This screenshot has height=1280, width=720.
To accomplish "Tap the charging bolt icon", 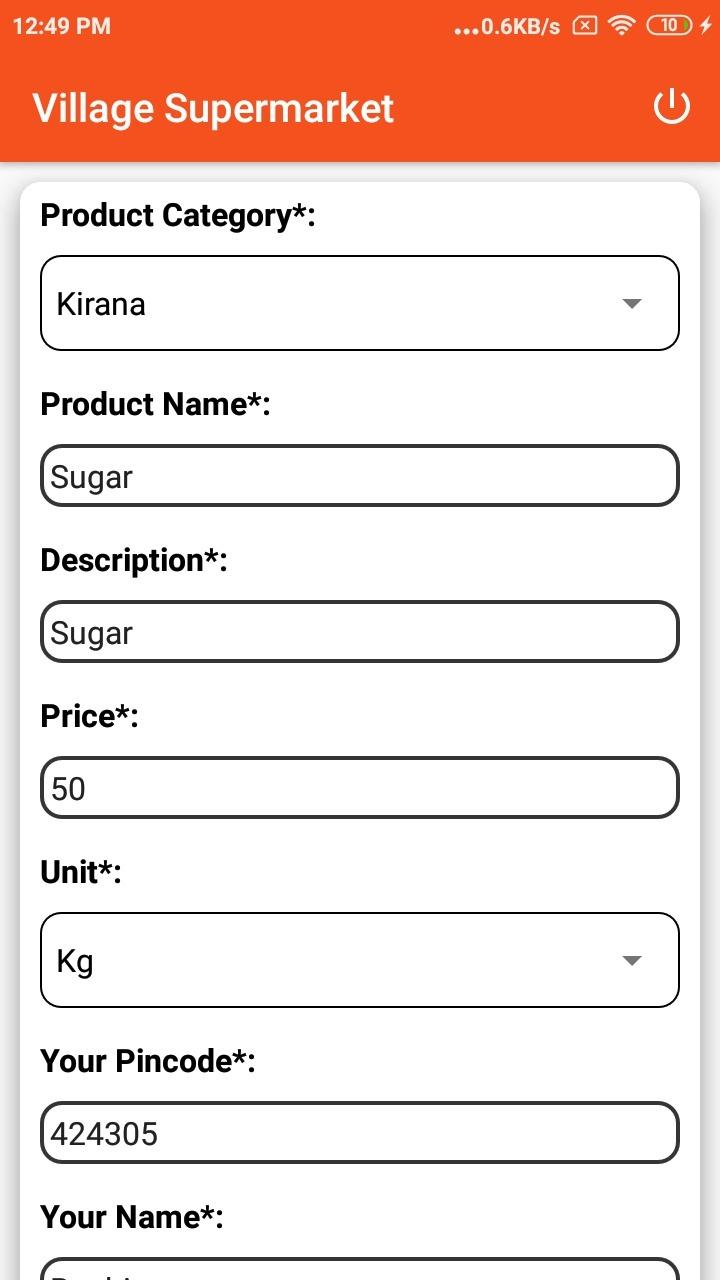I will pyautogui.click(x=706, y=26).
